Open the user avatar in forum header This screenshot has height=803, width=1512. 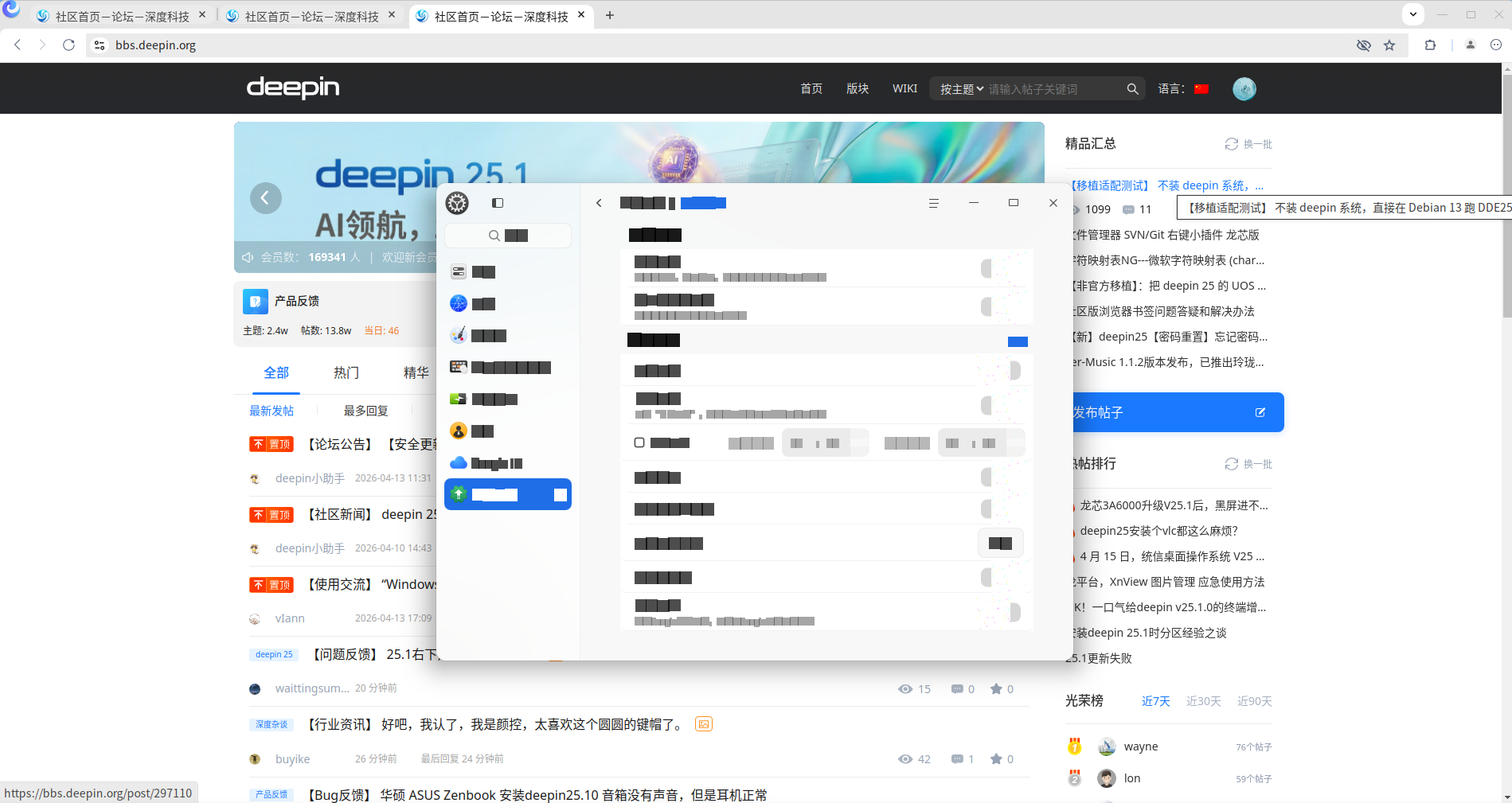[x=1244, y=89]
